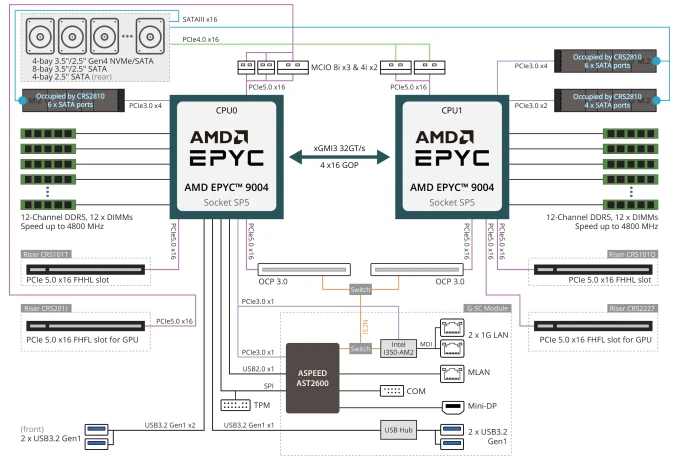Click the TPM header icon
700x462 pixels.
235,405
